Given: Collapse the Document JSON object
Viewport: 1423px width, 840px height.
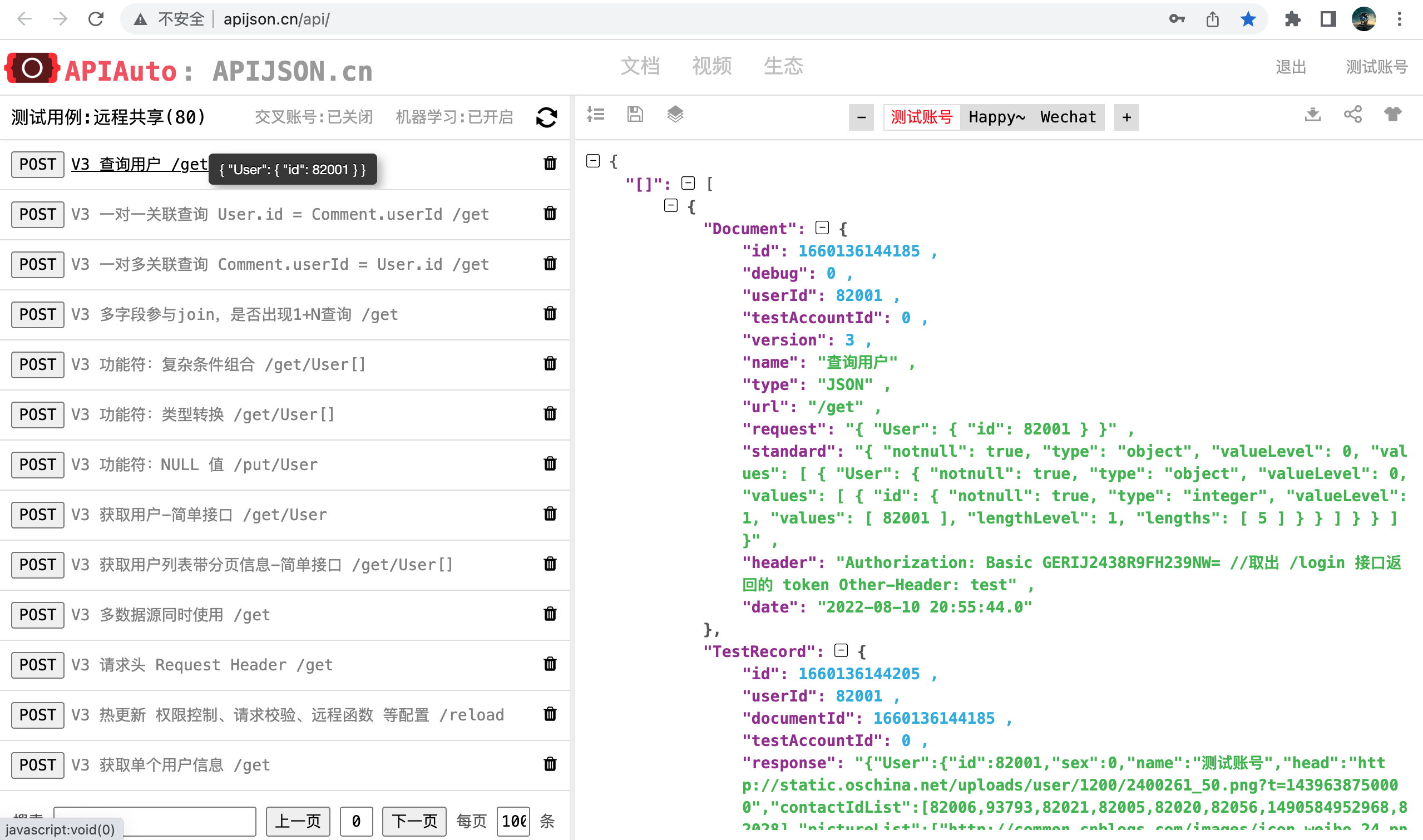Looking at the screenshot, I should [822, 228].
